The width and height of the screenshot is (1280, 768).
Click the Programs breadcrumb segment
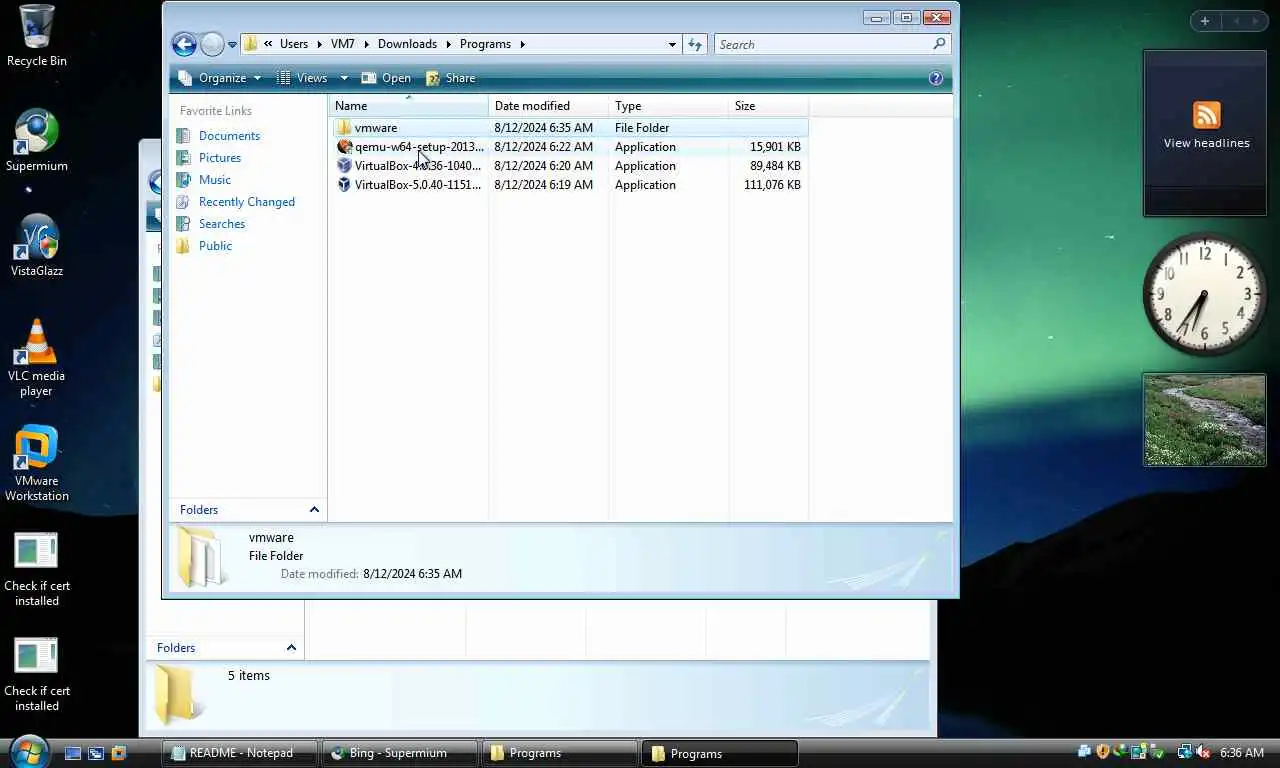[485, 44]
